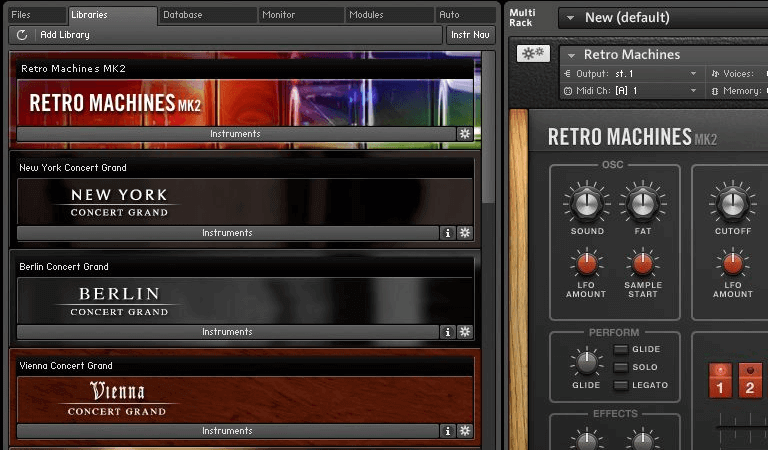The image size is (768, 450).
Task: Enable red button 2
Action: pyautogui.click(x=750, y=380)
